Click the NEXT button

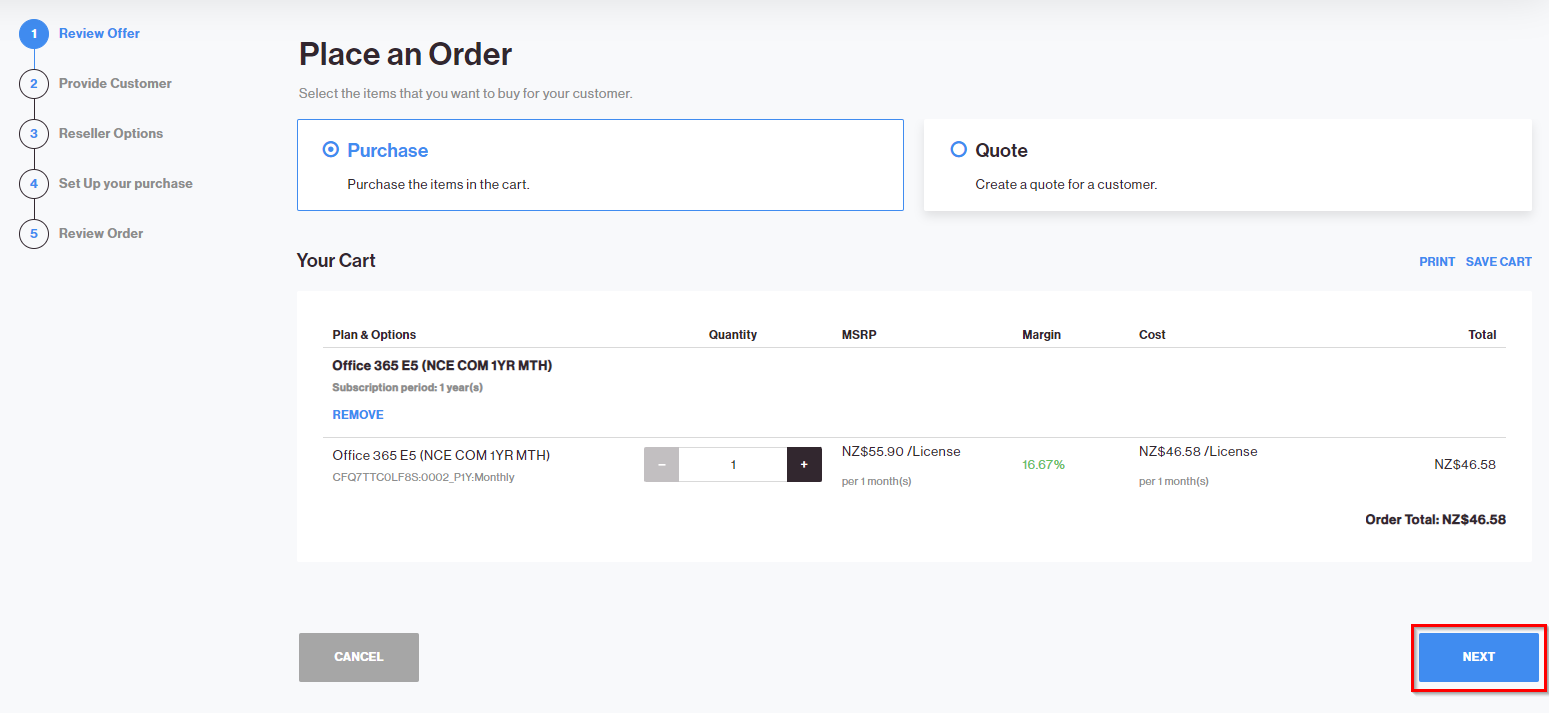click(x=1479, y=657)
